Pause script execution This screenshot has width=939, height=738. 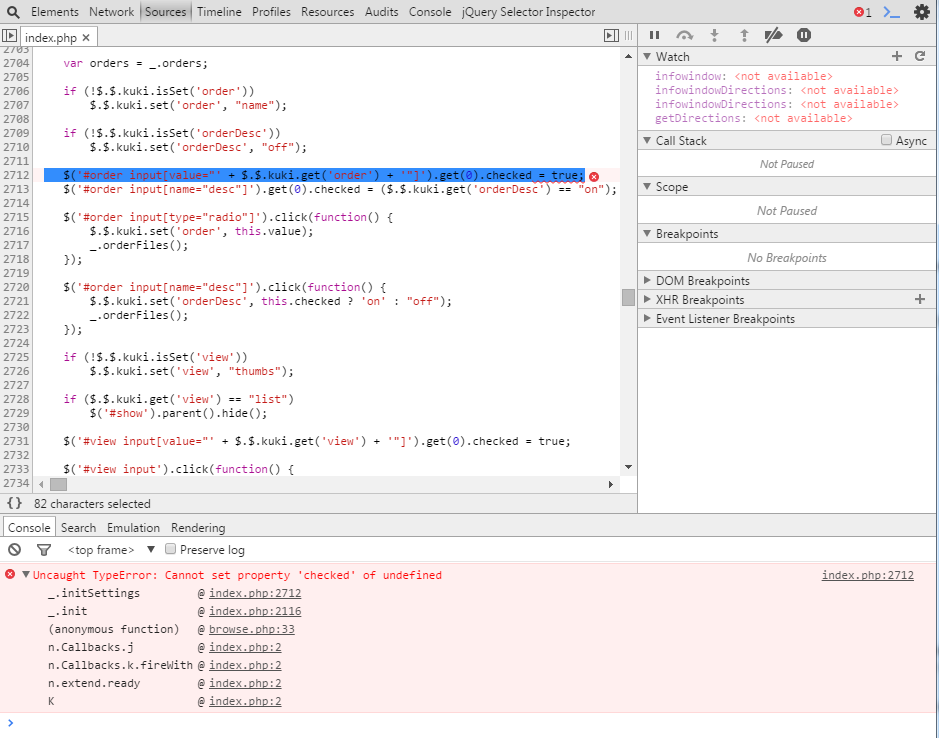click(655, 35)
